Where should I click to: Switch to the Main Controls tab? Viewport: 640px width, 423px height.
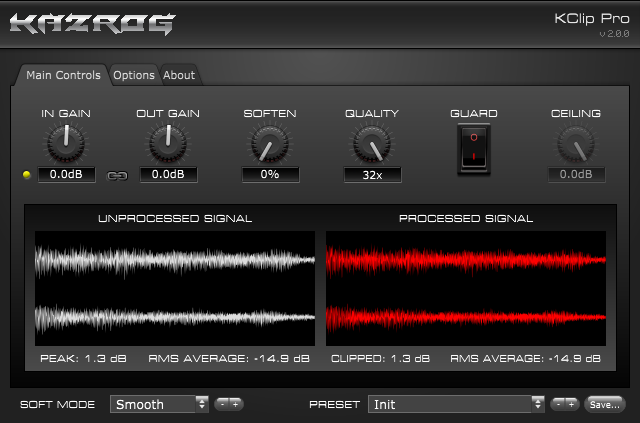pyautogui.click(x=63, y=75)
